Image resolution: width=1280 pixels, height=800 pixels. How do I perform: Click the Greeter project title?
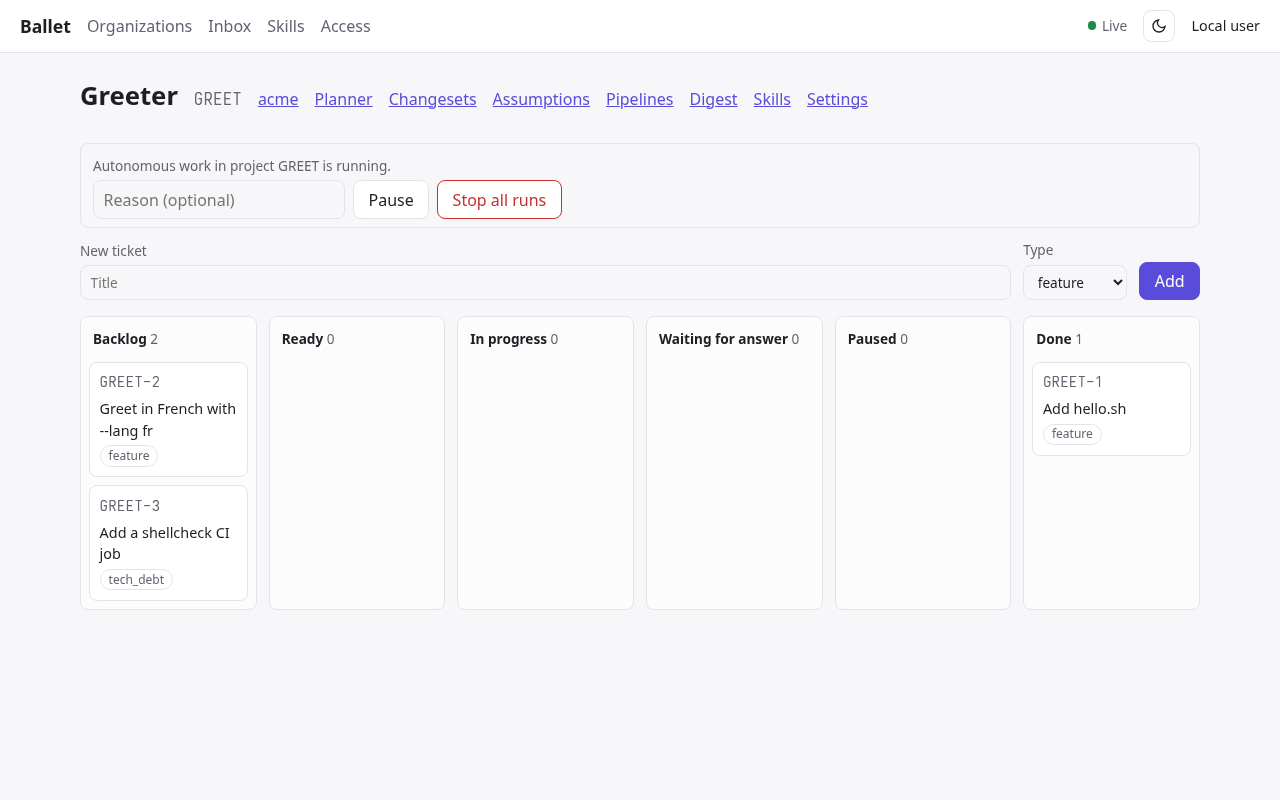pyautogui.click(x=129, y=96)
